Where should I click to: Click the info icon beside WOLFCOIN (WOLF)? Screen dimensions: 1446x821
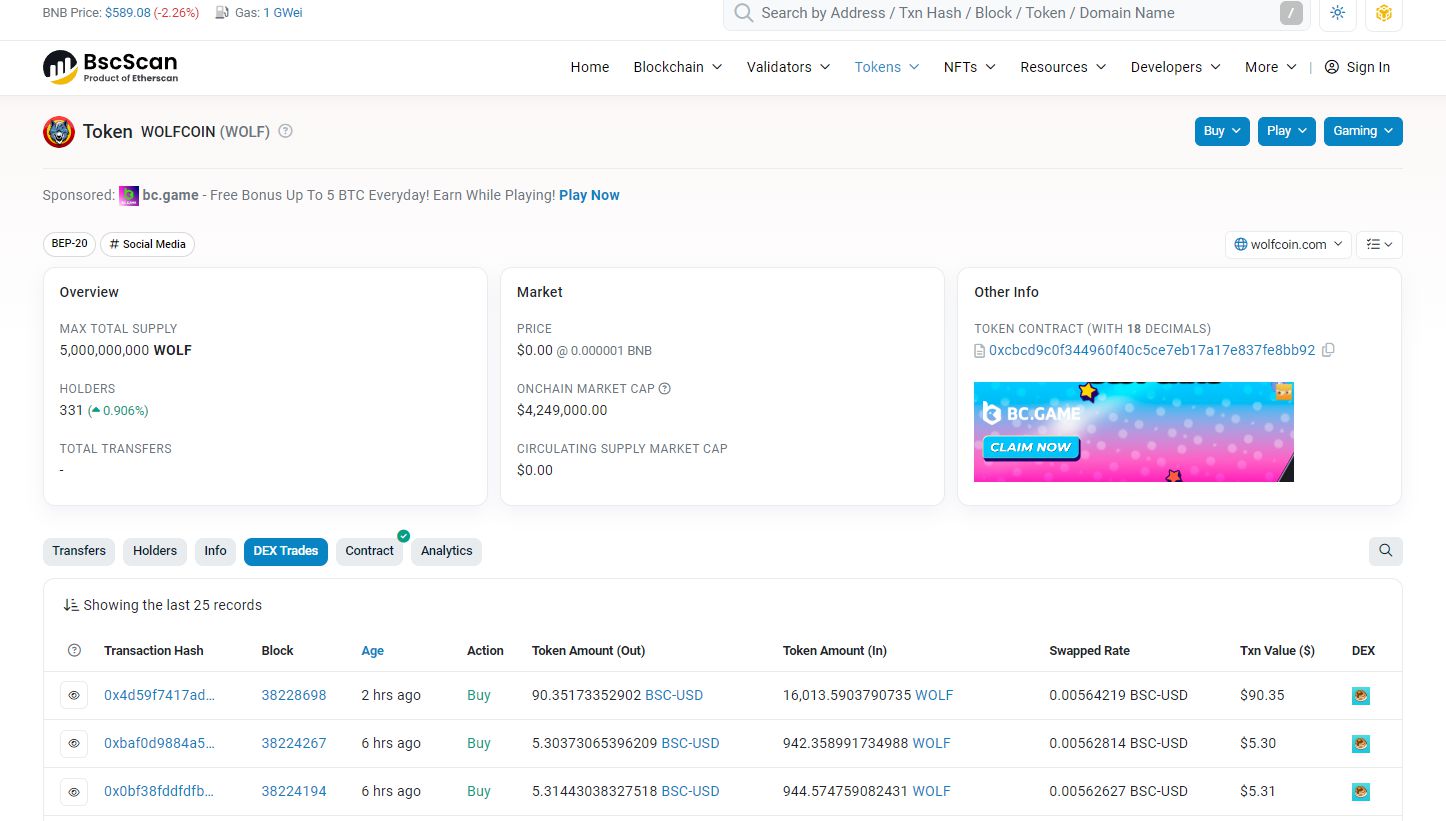(x=285, y=131)
